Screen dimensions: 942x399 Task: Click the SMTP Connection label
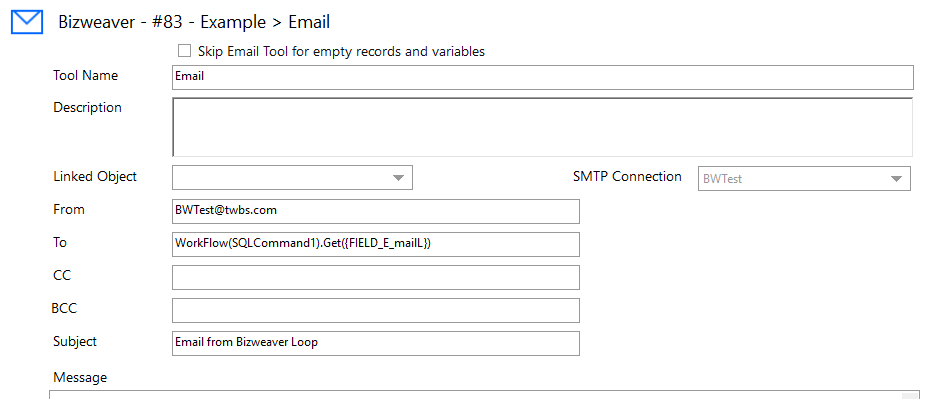[627, 177]
